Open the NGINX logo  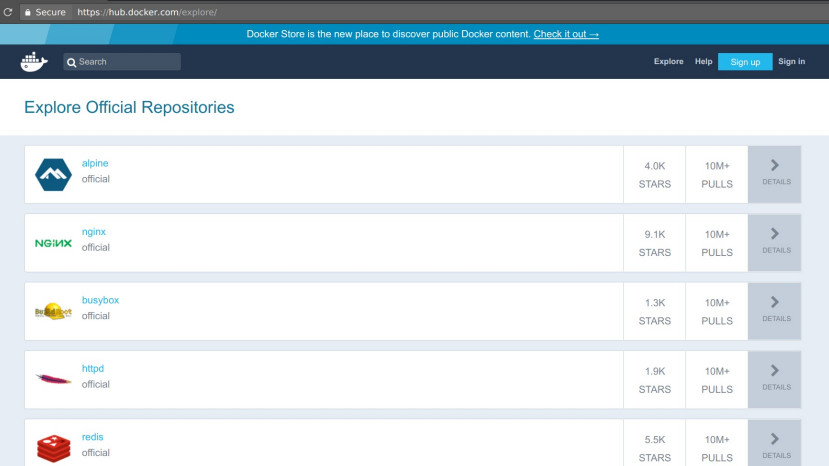tap(53, 243)
